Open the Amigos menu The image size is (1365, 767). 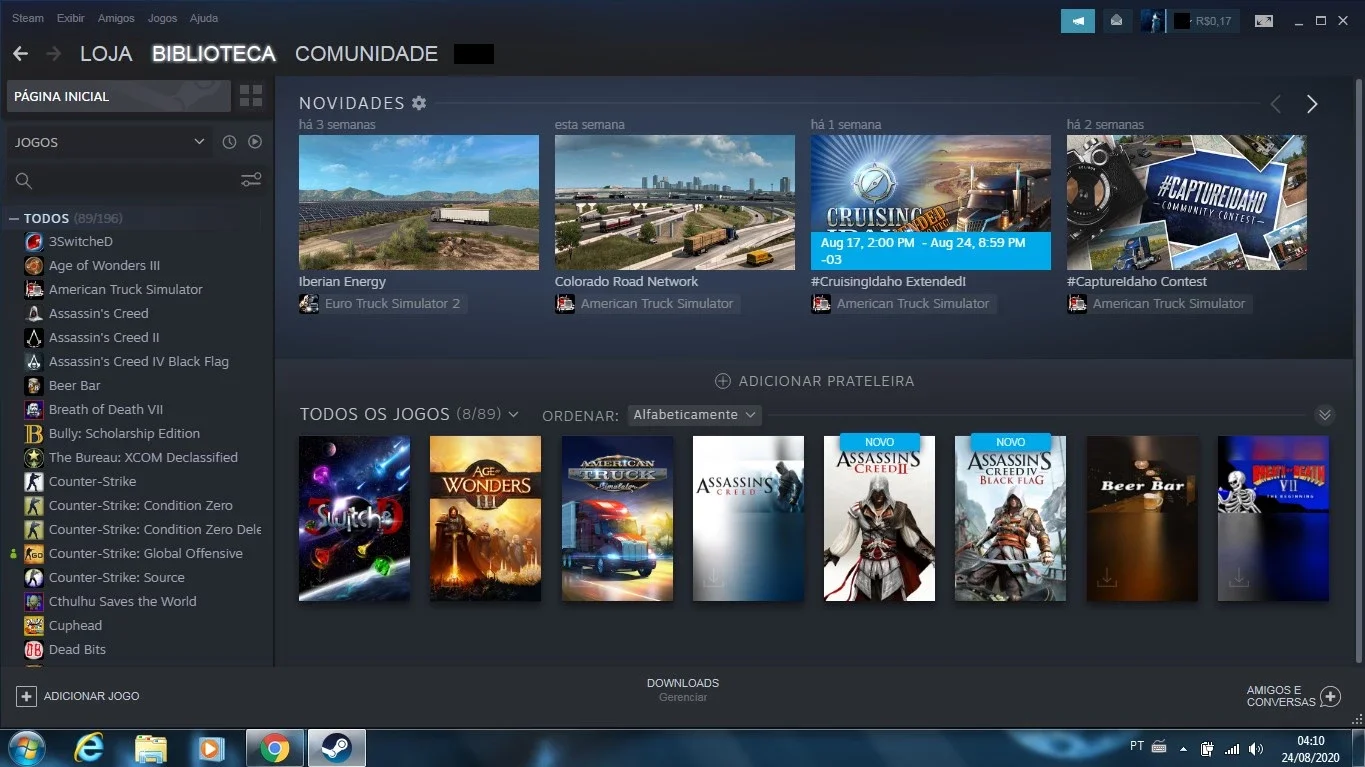pyautogui.click(x=116, y=18)
